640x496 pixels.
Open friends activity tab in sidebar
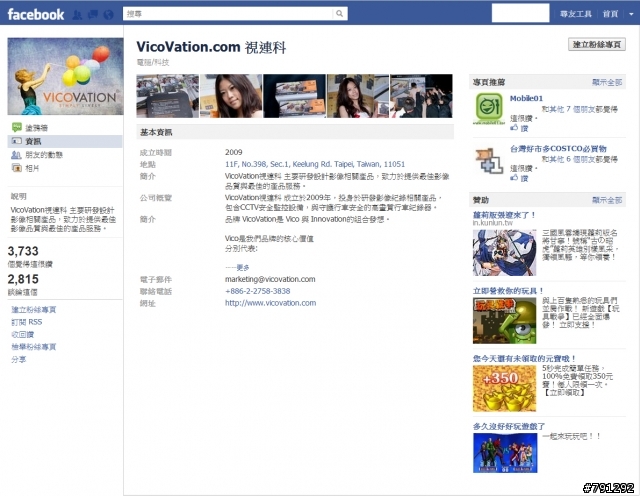click(x=44, y=155)
